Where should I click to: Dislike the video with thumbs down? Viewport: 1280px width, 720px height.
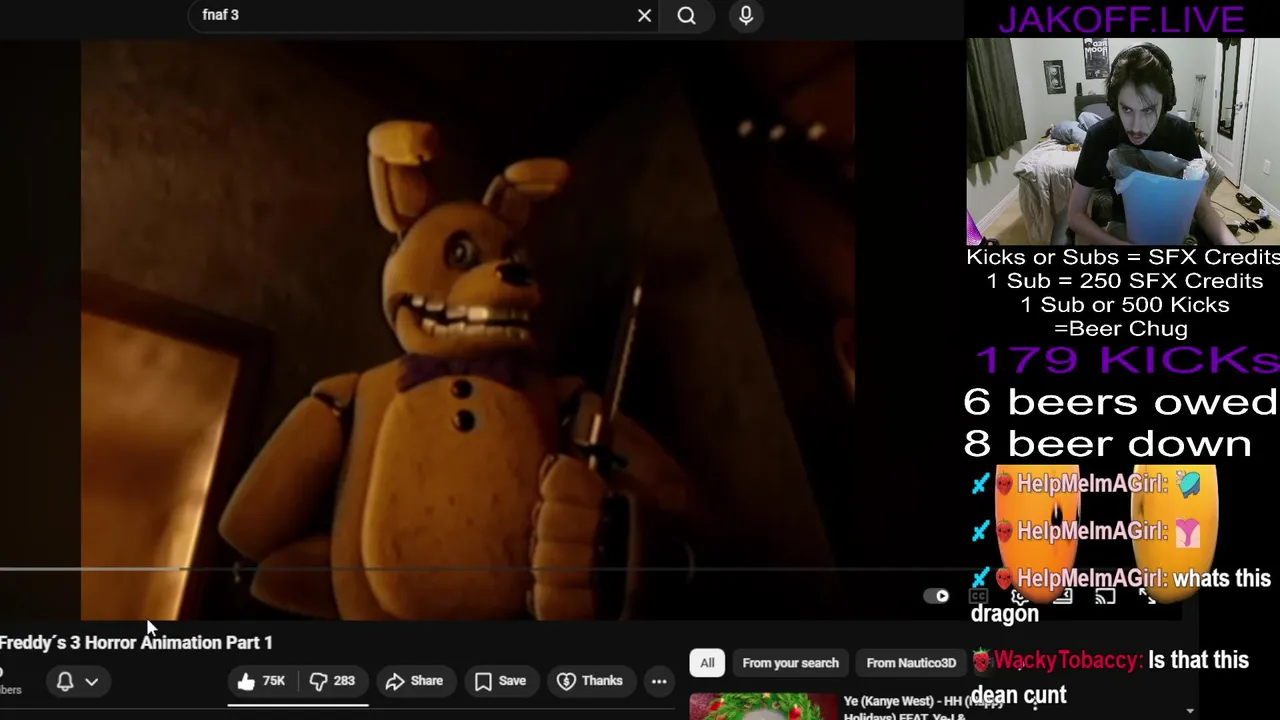(x=332, y=681)
